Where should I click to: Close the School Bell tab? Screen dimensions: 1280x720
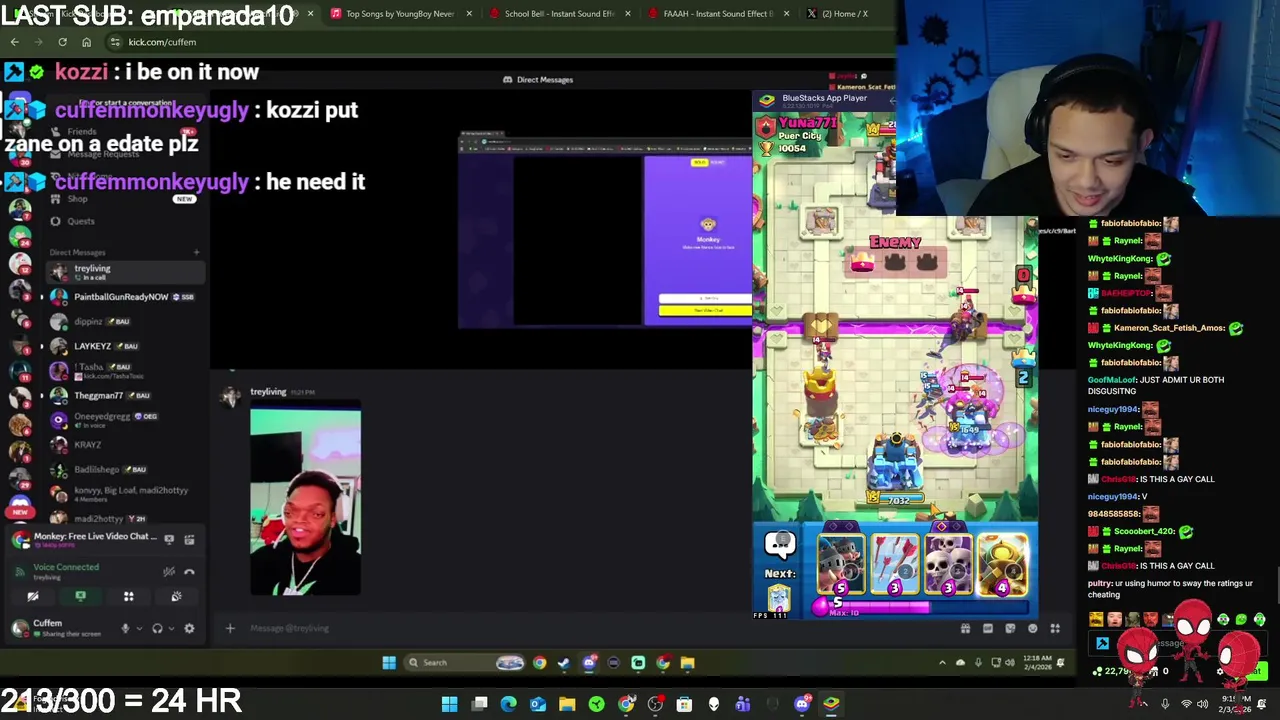[x=628, y=14]
